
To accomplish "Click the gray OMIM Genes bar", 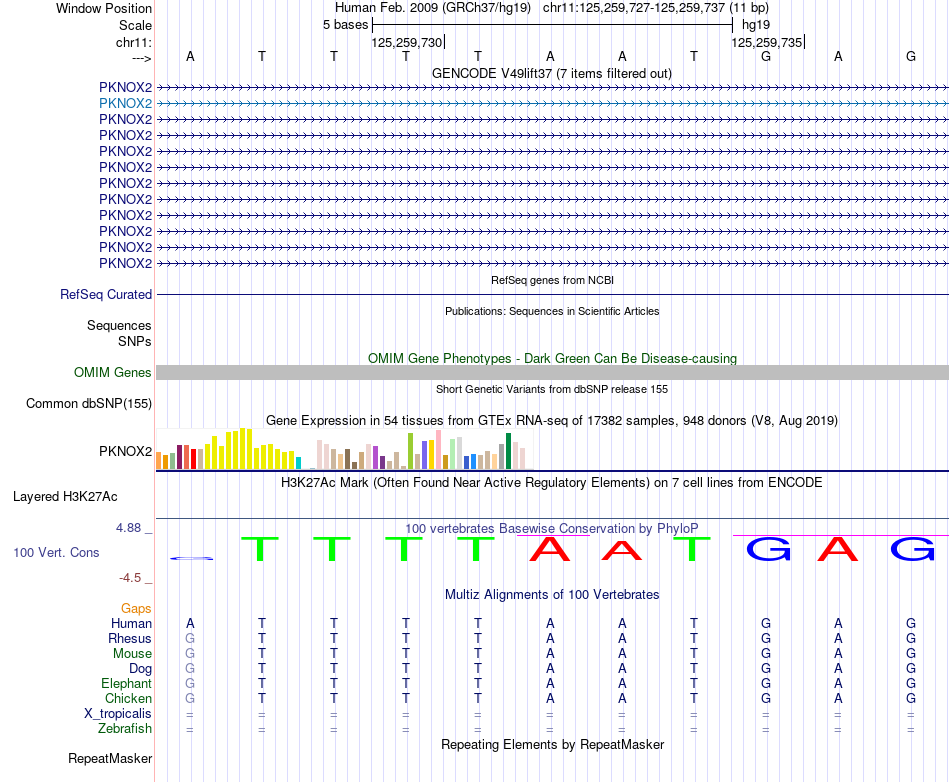I will click(552, 373).
